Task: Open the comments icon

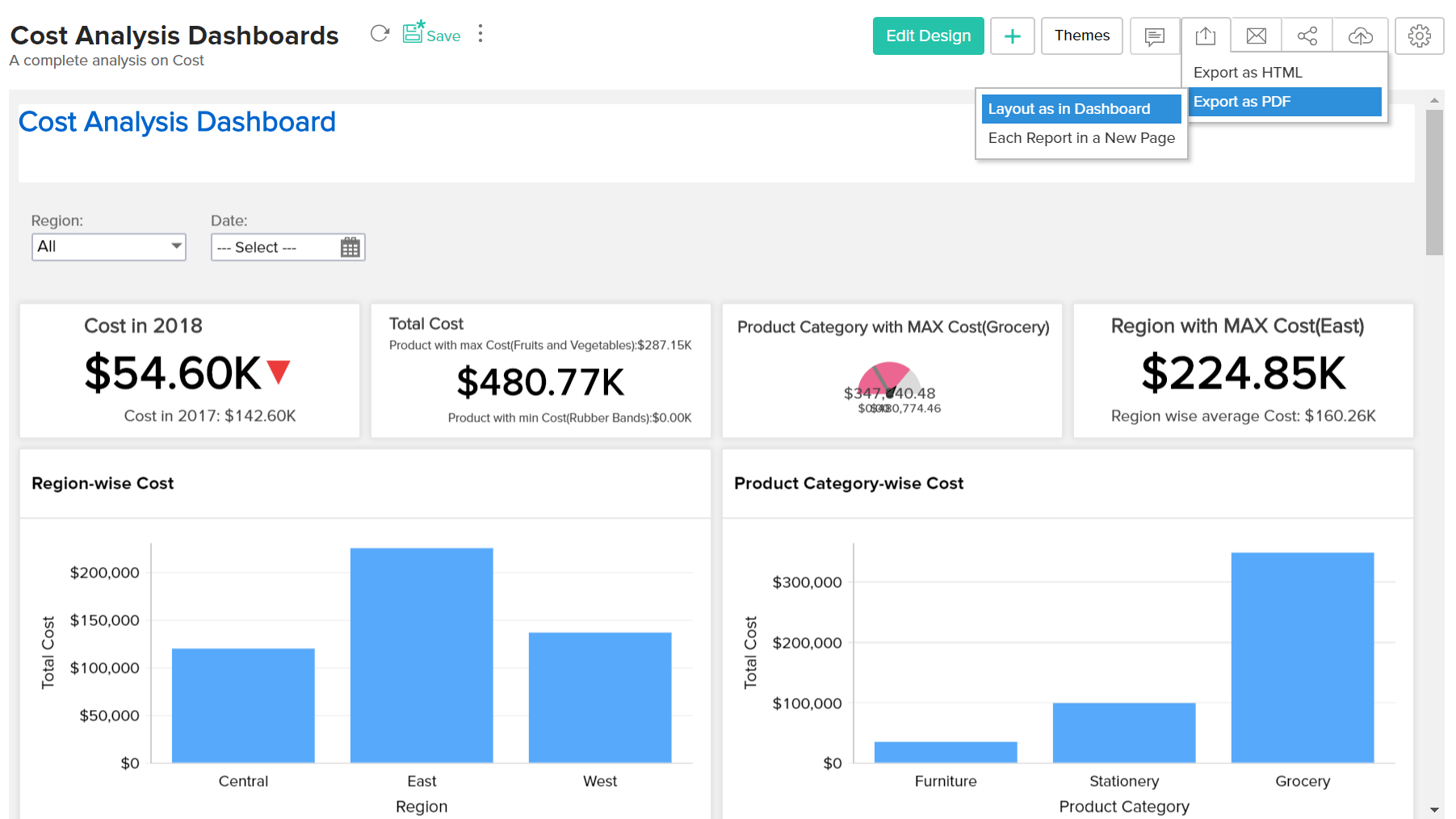Action: pyautogui.click(x=1154, y=36)
